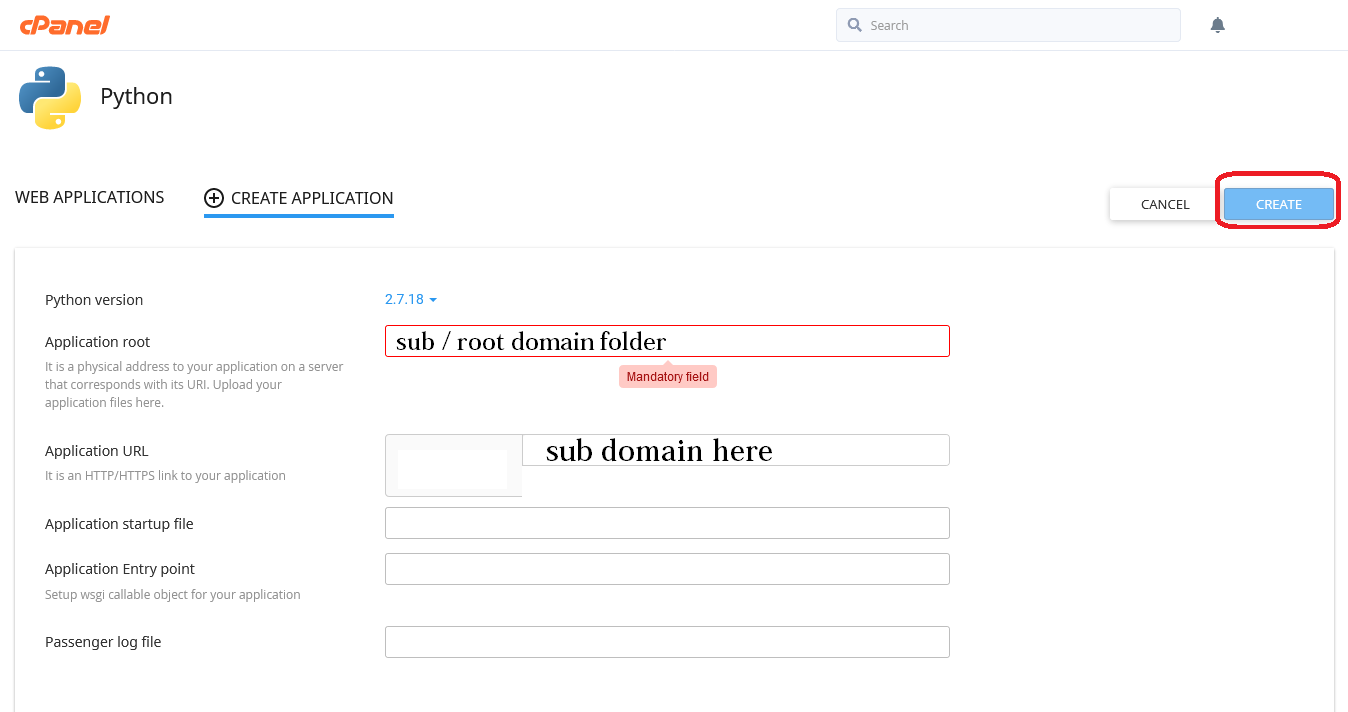The height and width of the screenshot is (712, 1348).
Task: Click the 'Mandatory field' warning tooltip
Action: point(668,377)
